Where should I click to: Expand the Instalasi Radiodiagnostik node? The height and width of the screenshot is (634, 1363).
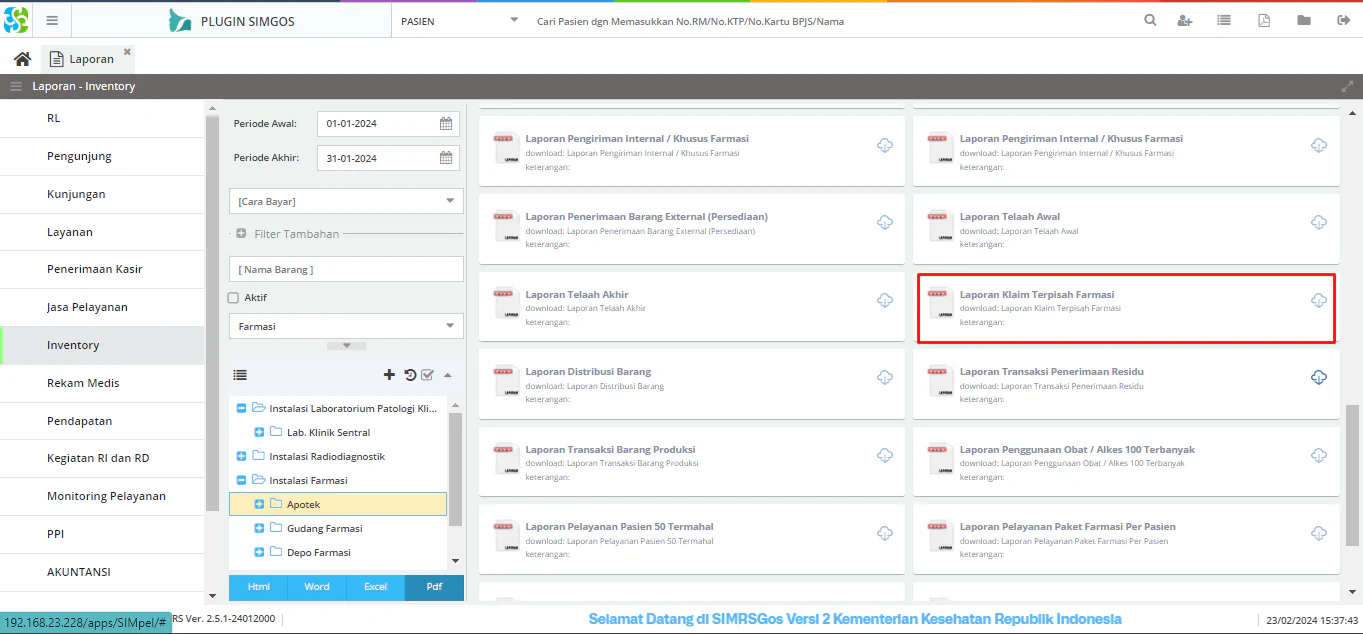coord(241,456)
